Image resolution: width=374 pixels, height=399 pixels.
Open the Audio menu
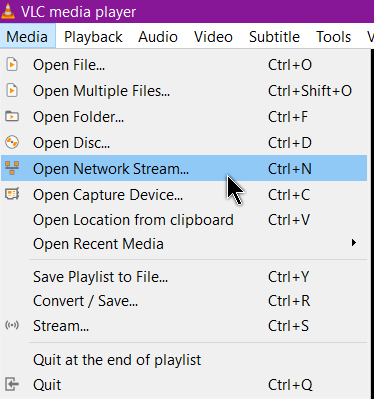pos(158,37)
